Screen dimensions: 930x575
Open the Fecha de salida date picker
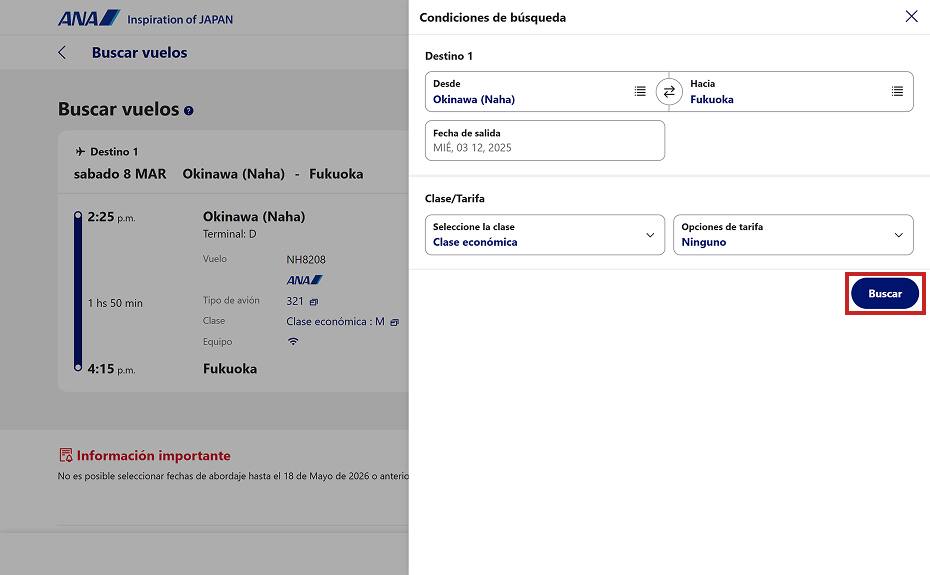click(x=545, y=140)
